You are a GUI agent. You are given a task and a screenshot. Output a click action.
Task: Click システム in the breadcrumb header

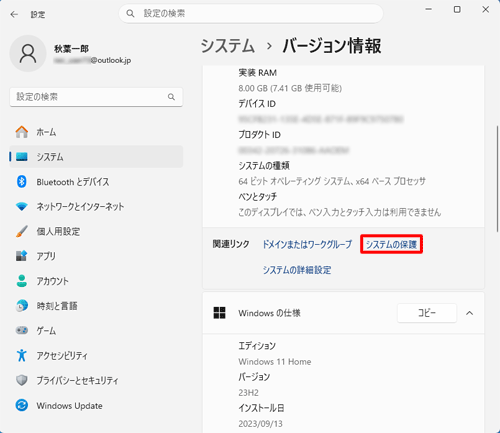(x=228, y=46)
